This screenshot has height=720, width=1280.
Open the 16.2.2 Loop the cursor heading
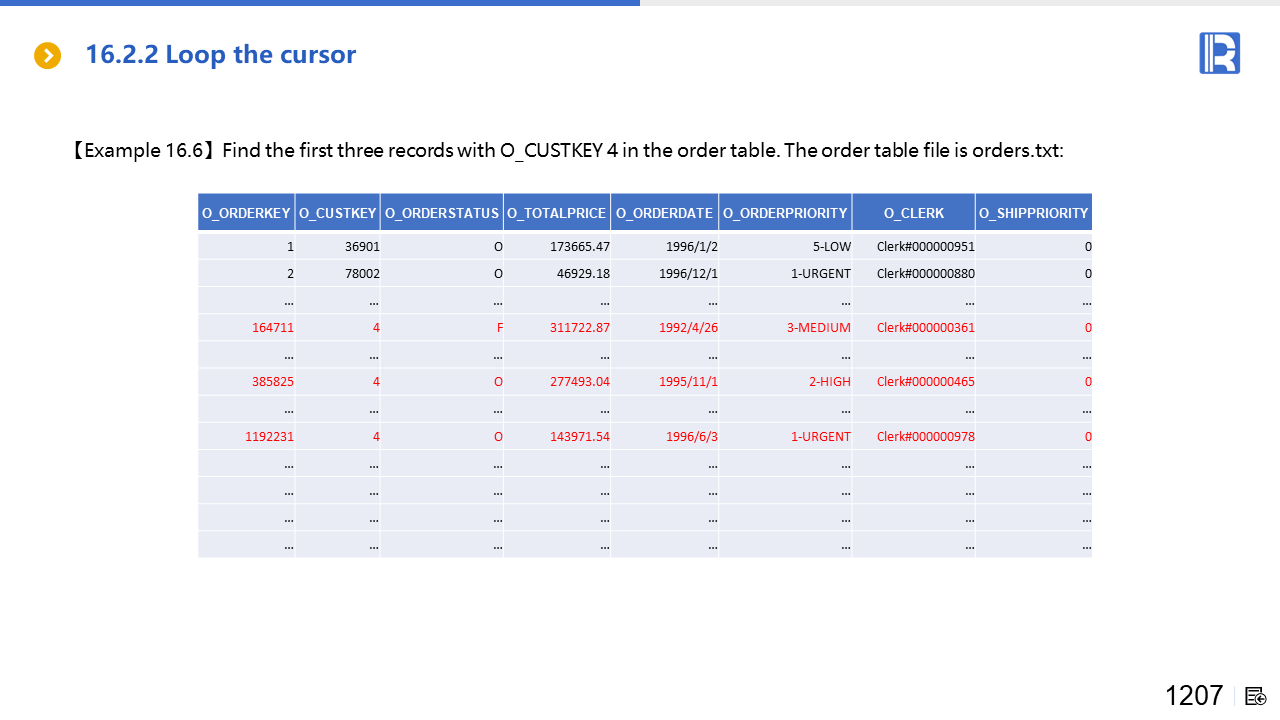pos(220,55)
